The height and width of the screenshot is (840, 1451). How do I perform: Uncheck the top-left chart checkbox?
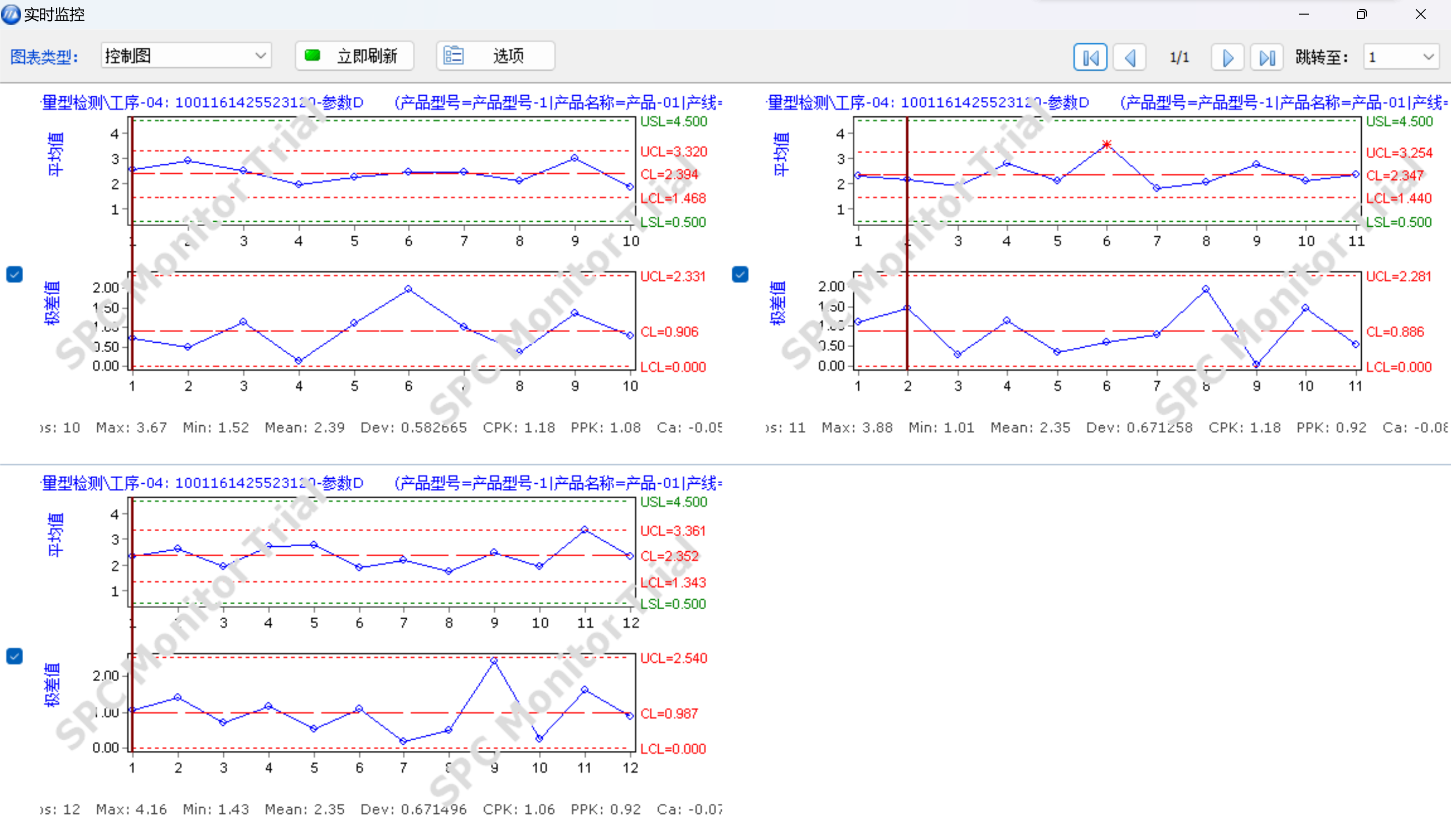(x=15, y=274)
